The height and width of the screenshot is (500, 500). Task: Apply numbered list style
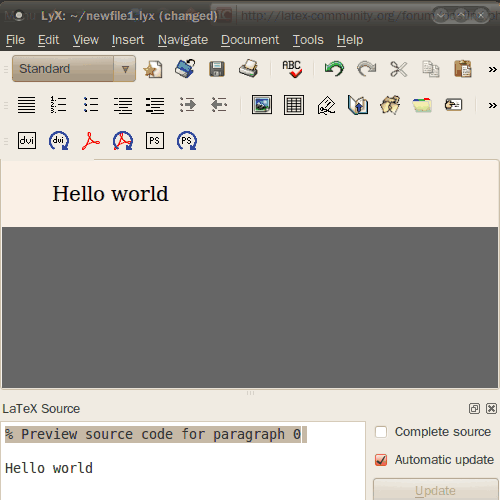(58, 105)
